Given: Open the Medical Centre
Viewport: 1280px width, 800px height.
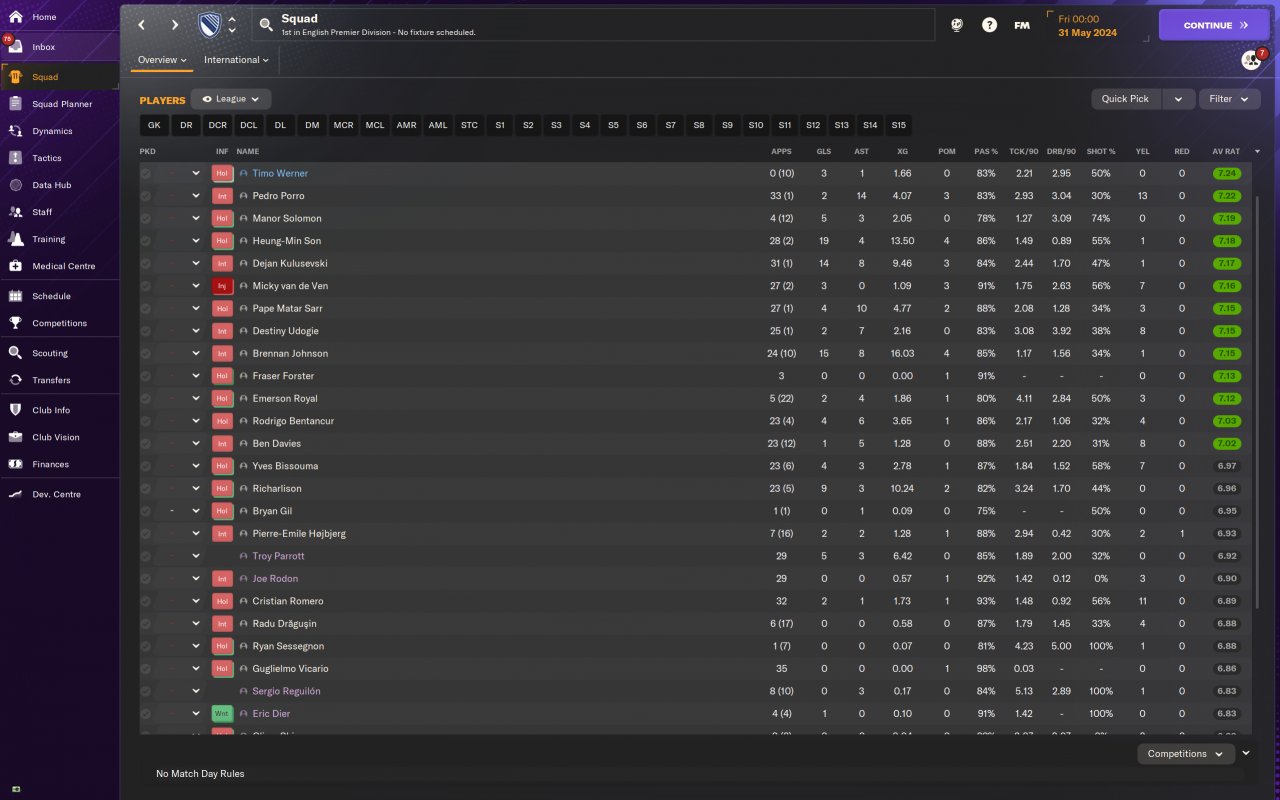Looking at the screenshot, I should pyautogui.click(x=60, y=266).
